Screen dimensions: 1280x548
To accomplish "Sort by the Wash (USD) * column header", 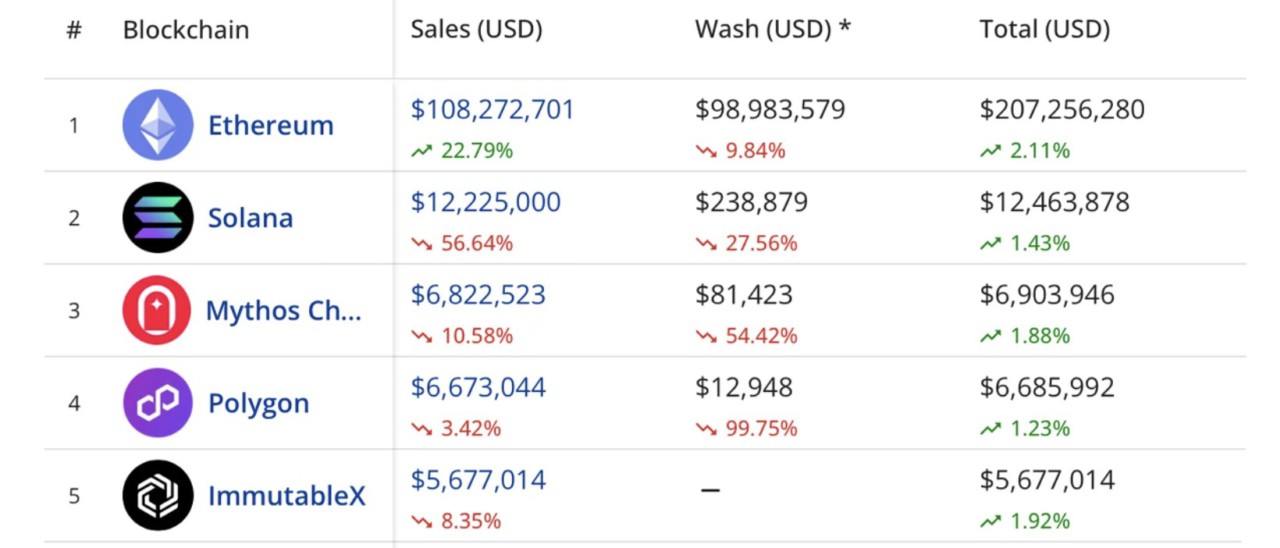I will pos(773,30).
